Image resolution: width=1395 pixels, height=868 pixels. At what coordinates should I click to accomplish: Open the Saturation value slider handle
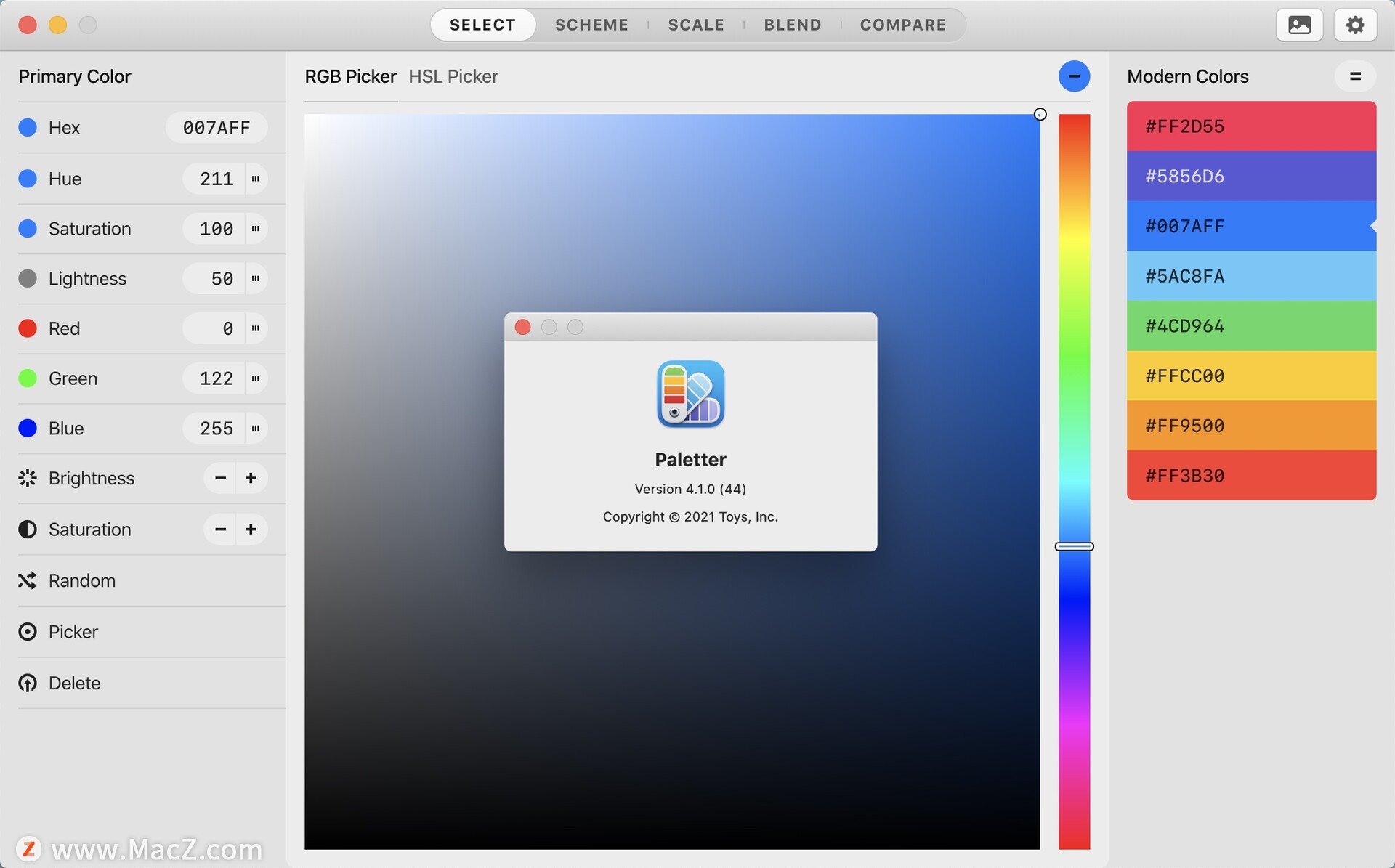click(x=256, y=229)
